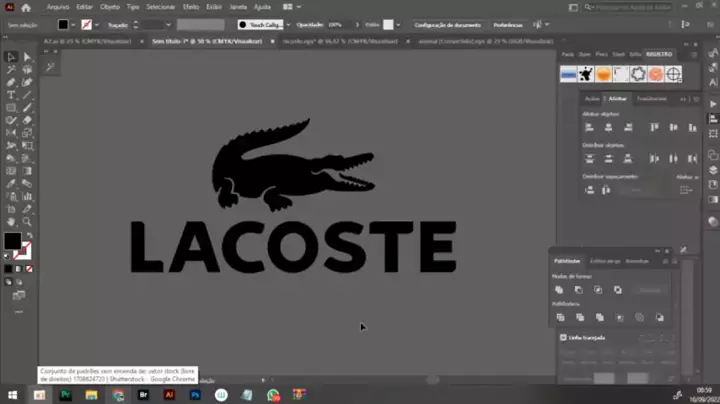Select the orange sphere graphic style thumbnail
Image resolution: width=720 pixels, height=404 pixels.
click(603, 74)
